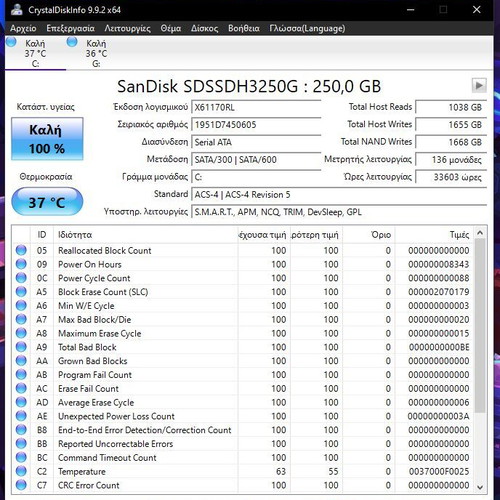Click the Όριο column header
Image resolution: width=500 pixels, height=500 pixels.
369,235
